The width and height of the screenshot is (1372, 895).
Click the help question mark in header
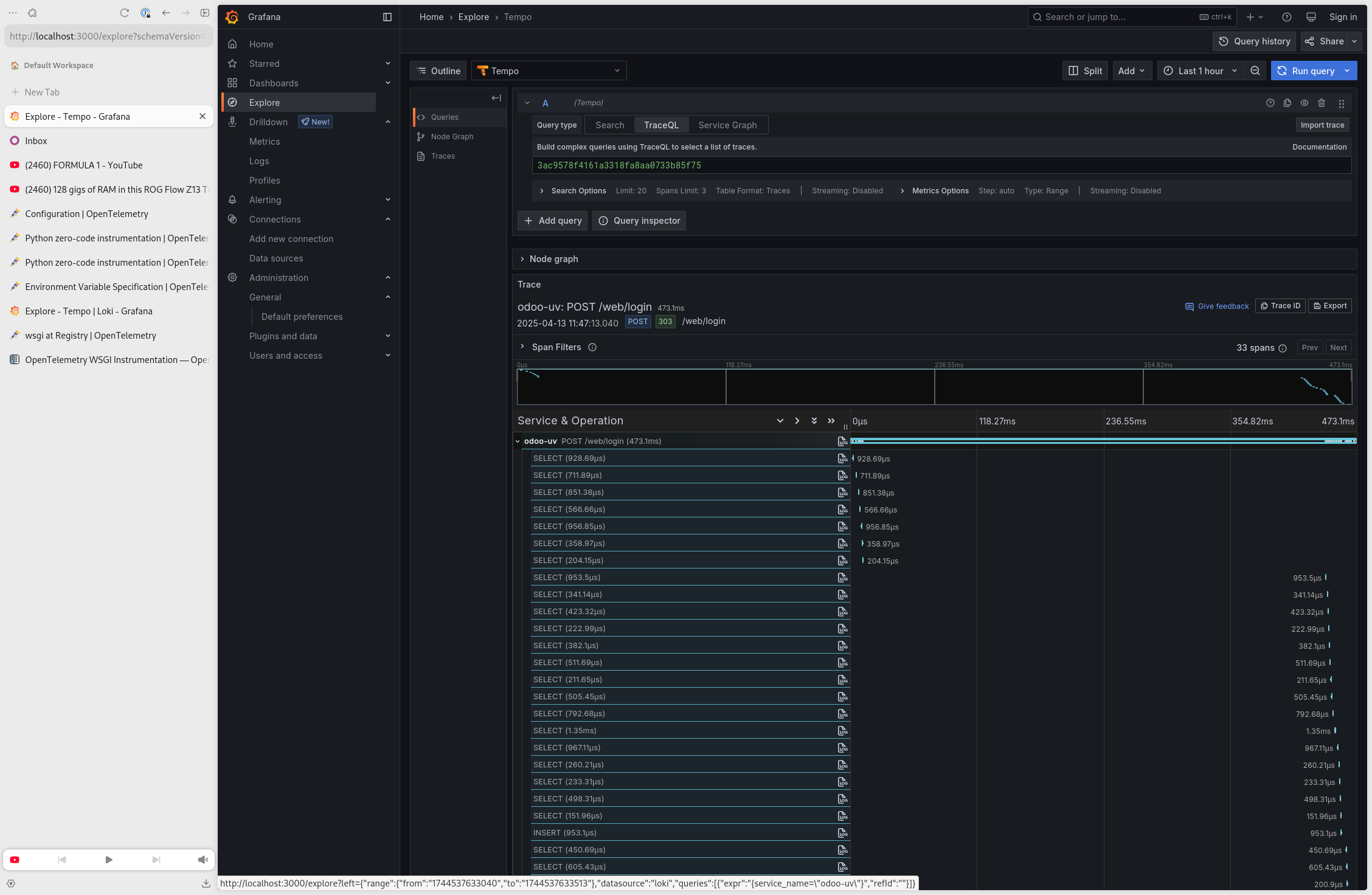(1287, 17)
